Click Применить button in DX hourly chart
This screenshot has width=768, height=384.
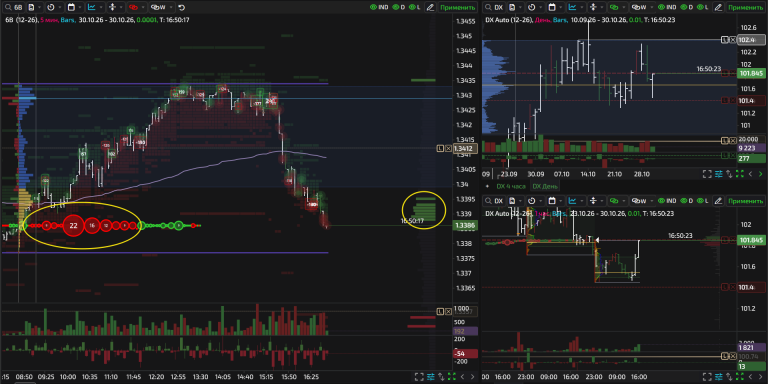click(x=746, y=201)
